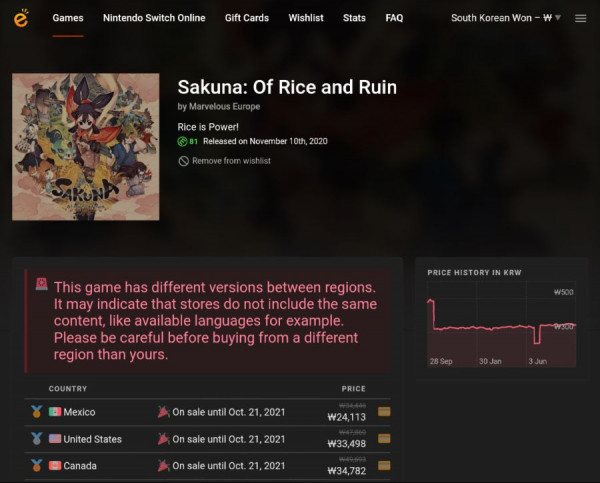Click the Rice is Power! tagline
Viewport: 600px width, 483px height.
coord(208,127)
